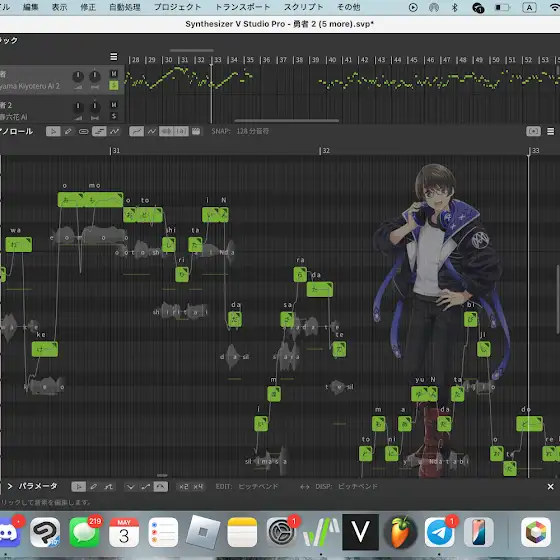Image resolution: width=560 pixels, height=560 pixels.
Task: Open the プロジェクト menu
Action: click(x=178, y=7)
